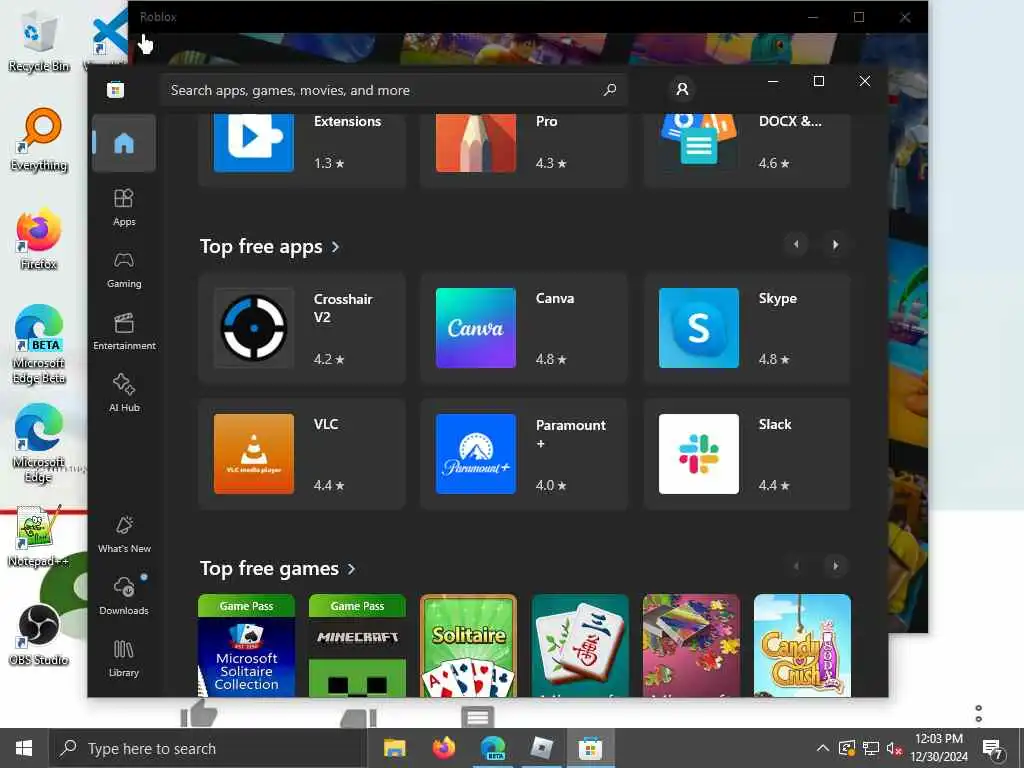
Task: Open Microsoft Solitaire Collection game tile
Action: click(246, 645)
